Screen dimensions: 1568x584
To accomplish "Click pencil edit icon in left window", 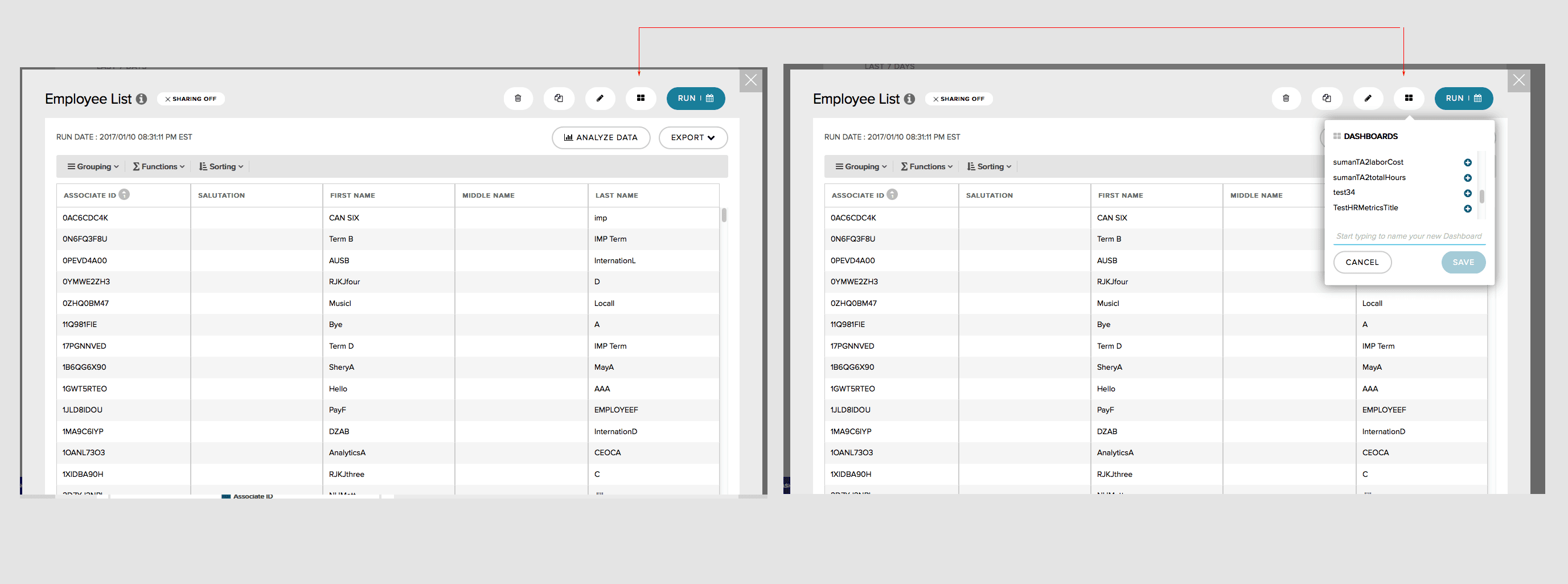I will tap(600, 98).
